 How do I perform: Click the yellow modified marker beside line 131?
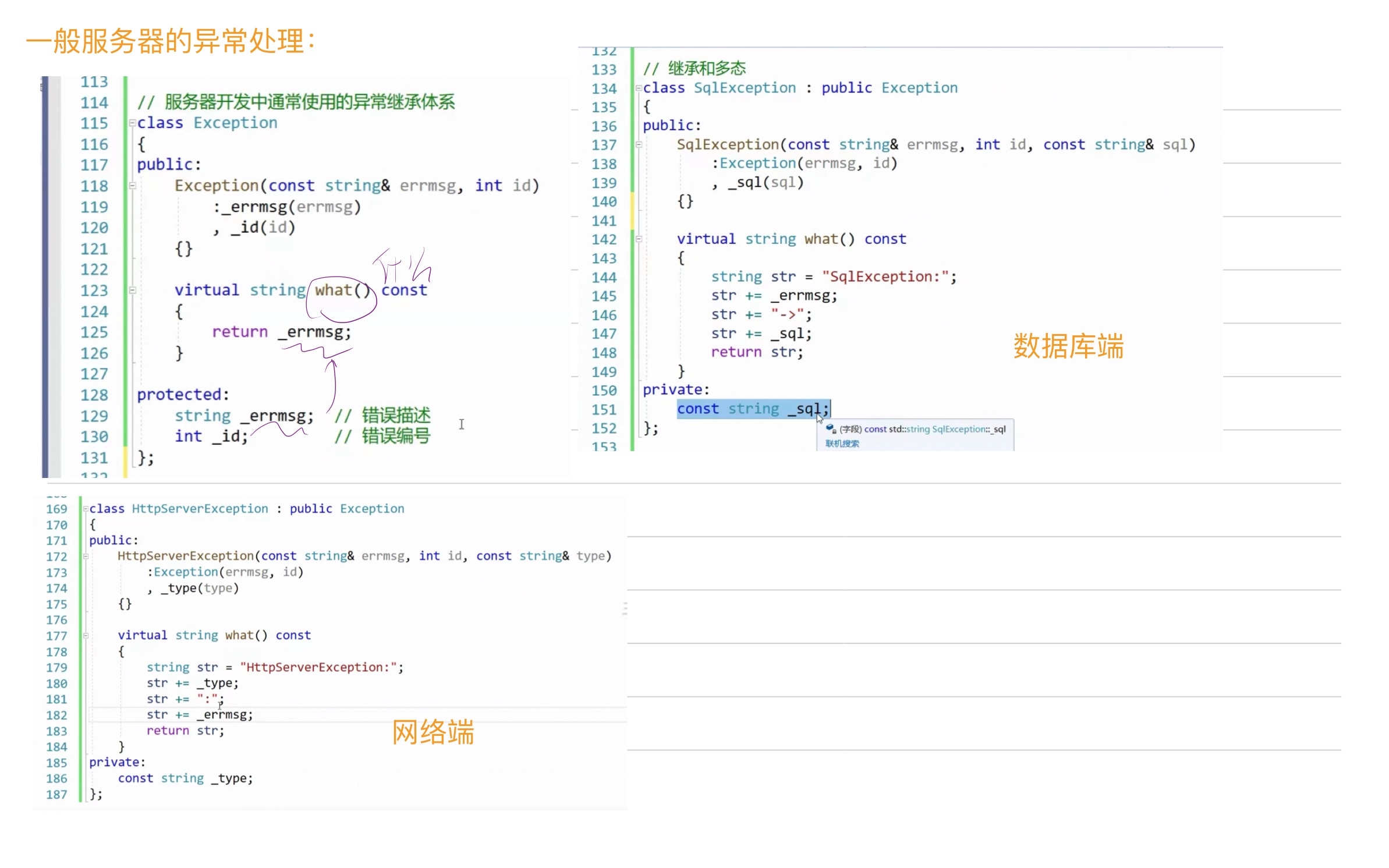point(125,458)
